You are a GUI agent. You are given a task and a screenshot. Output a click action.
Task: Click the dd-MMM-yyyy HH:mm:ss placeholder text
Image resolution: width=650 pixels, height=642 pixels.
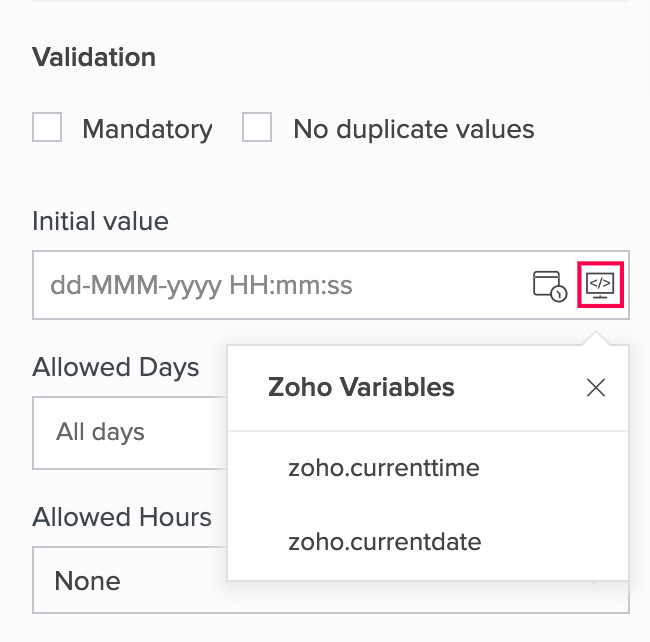pyautogui.click(x=201, y=286)
